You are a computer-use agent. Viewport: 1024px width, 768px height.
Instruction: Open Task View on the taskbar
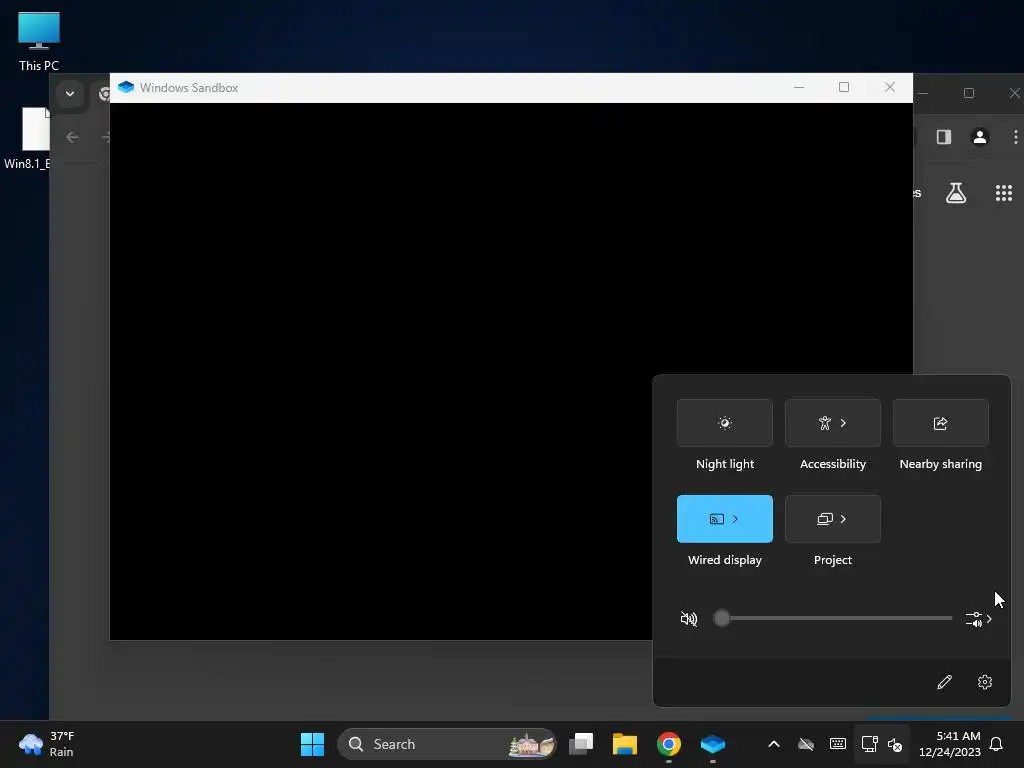(x=581, y=744)
